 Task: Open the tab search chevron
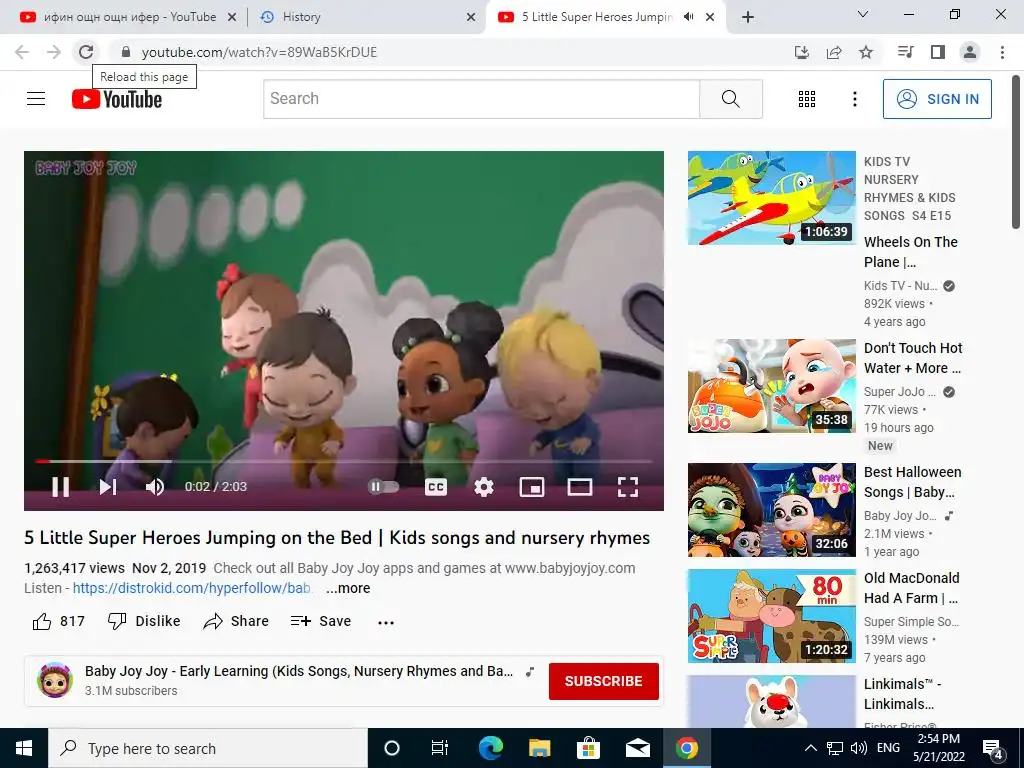click(x=863, y=14)
